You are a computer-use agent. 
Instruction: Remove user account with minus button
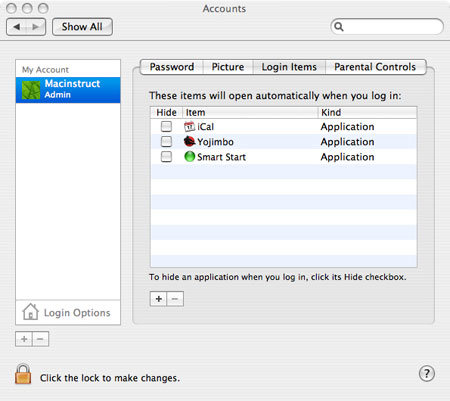41,339
